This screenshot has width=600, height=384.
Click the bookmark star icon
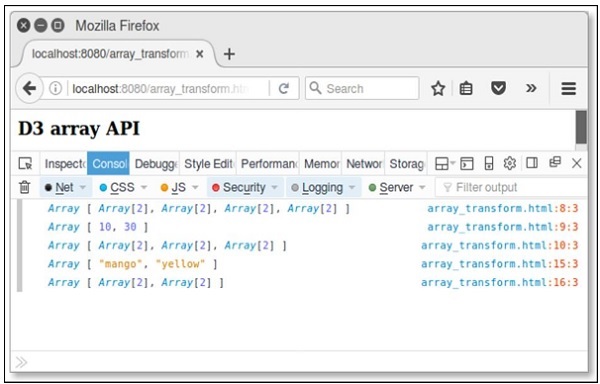click(438, 89)
